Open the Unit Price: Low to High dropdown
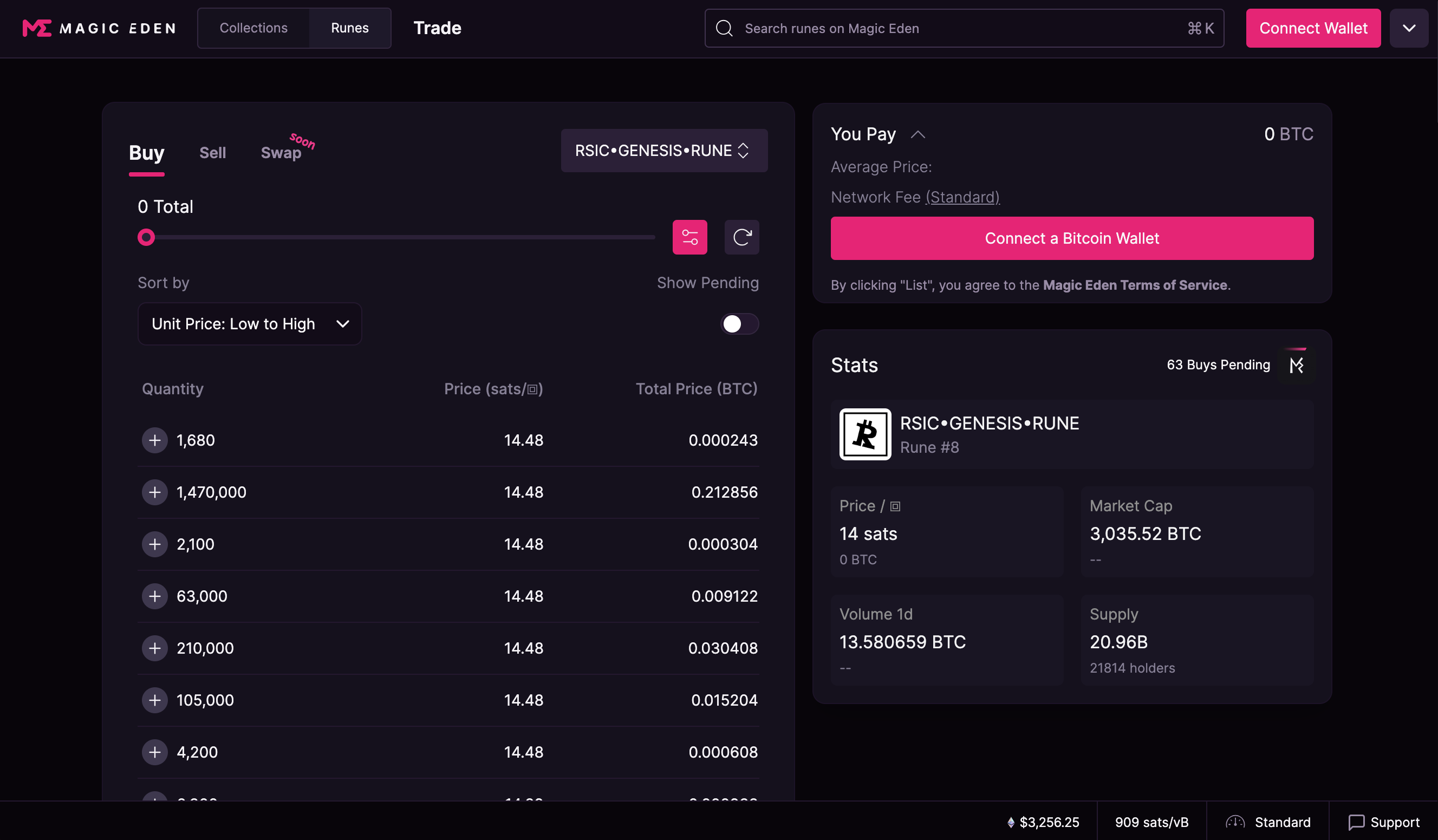The height and width of the screenshot is (840, 1438). tap(250, 323)
